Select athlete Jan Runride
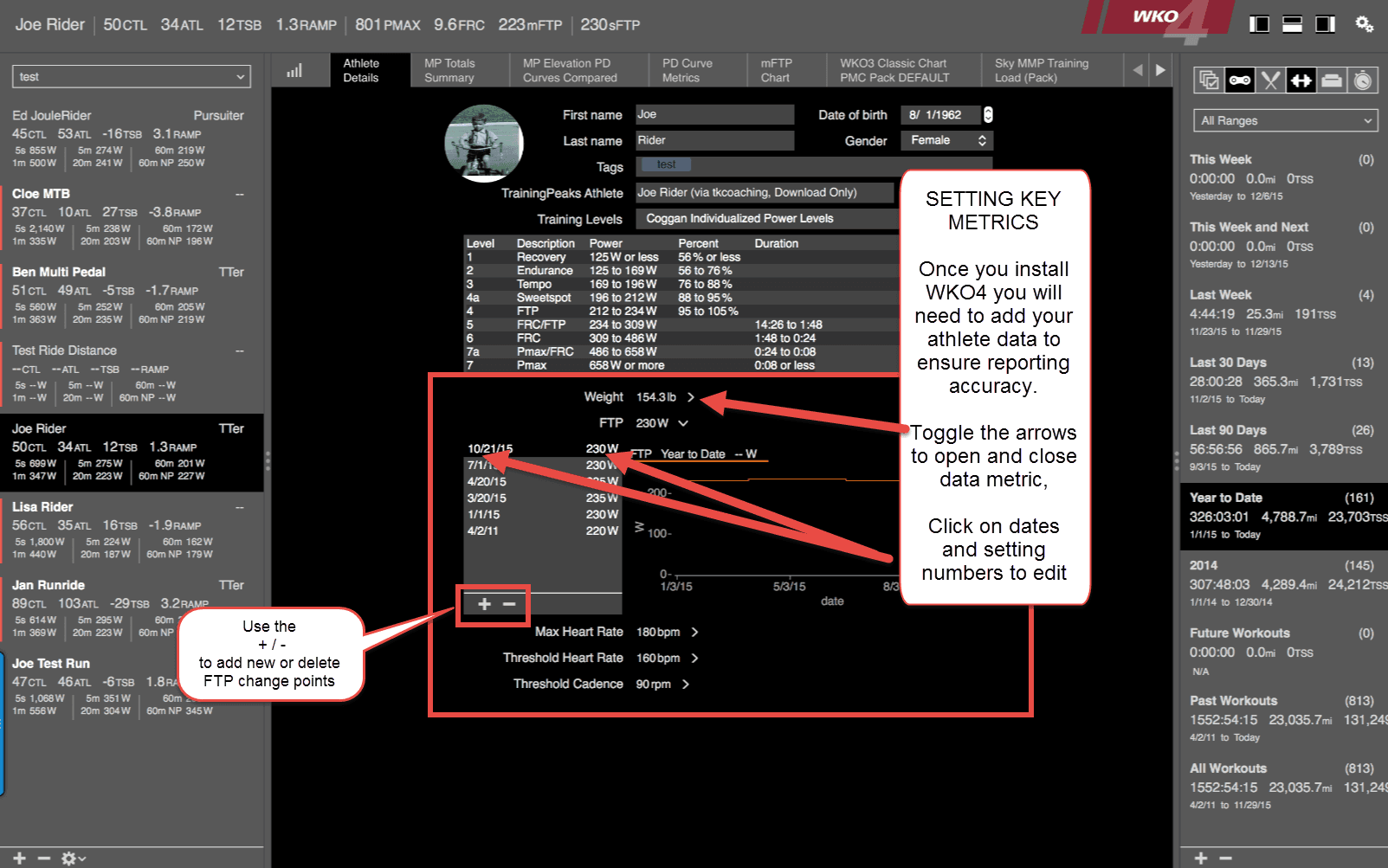The image size is (1388, 868). [132, 608]
